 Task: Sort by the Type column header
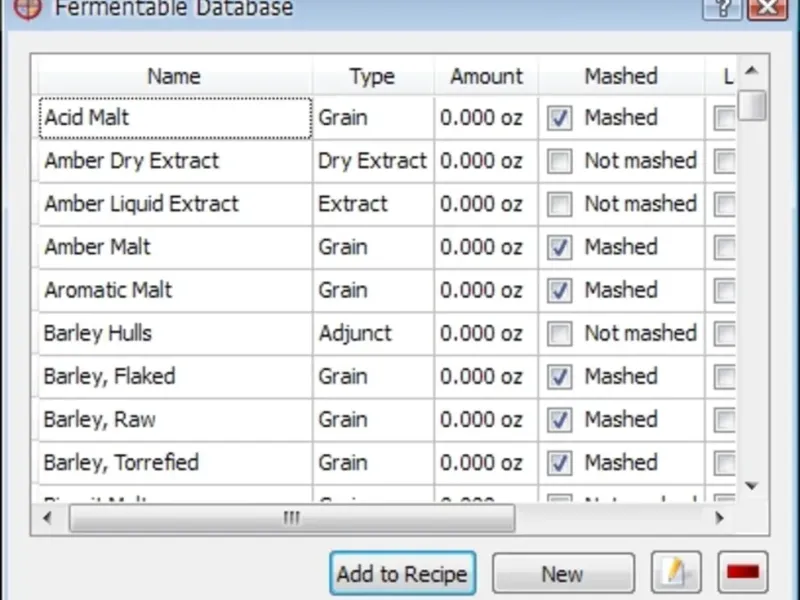pos(372,76)
